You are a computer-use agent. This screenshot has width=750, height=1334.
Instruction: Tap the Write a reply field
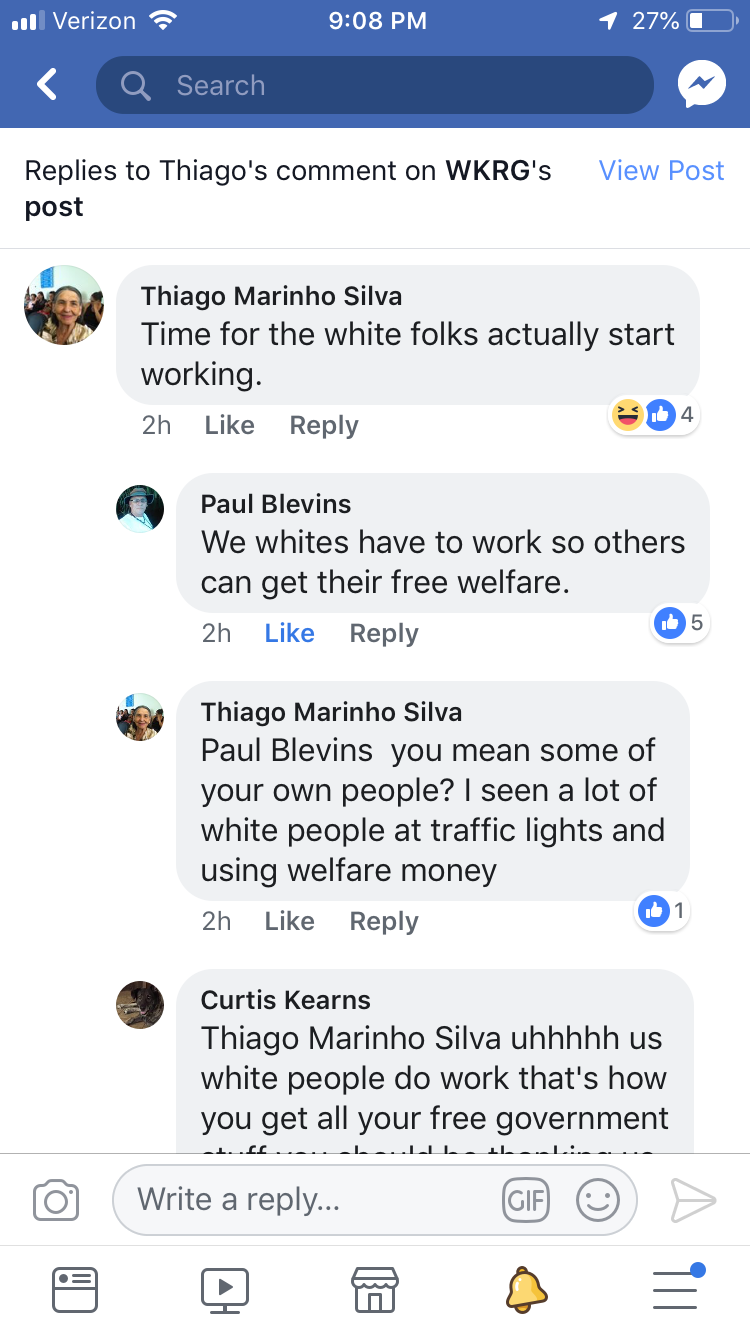(374, 1200)
